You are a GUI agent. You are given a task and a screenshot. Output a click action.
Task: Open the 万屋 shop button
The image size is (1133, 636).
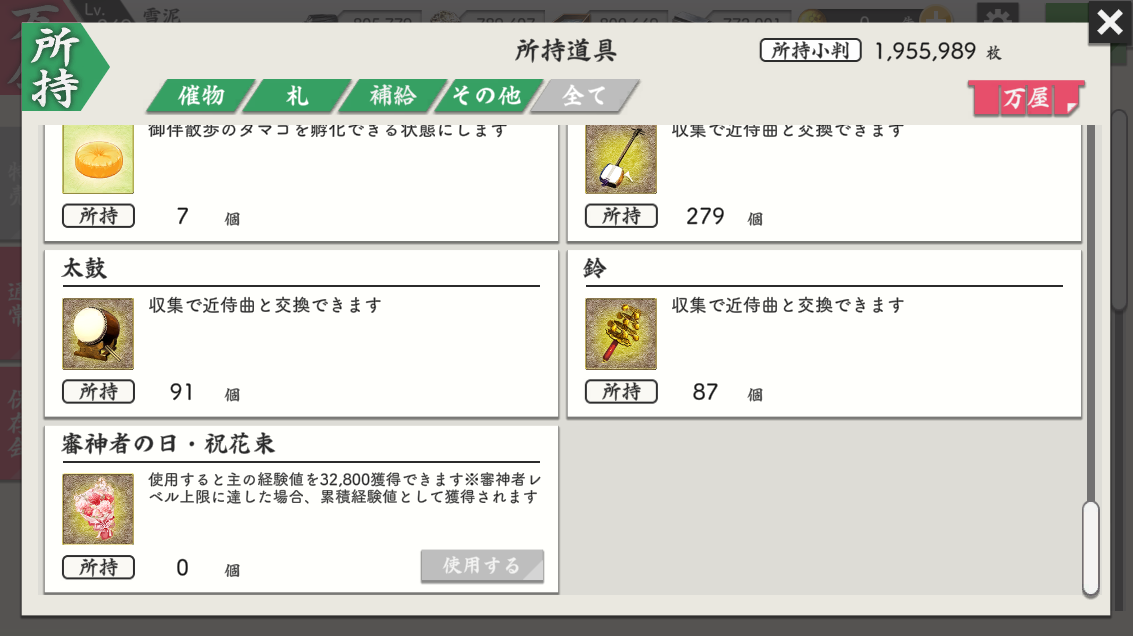coord(1026,98)
